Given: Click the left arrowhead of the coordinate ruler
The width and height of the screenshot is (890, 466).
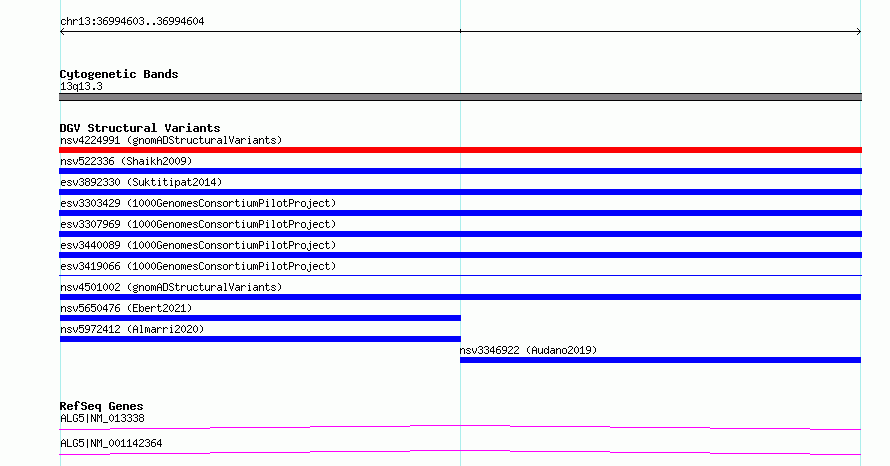Looking at the screenshot, I should coord(62,32).
